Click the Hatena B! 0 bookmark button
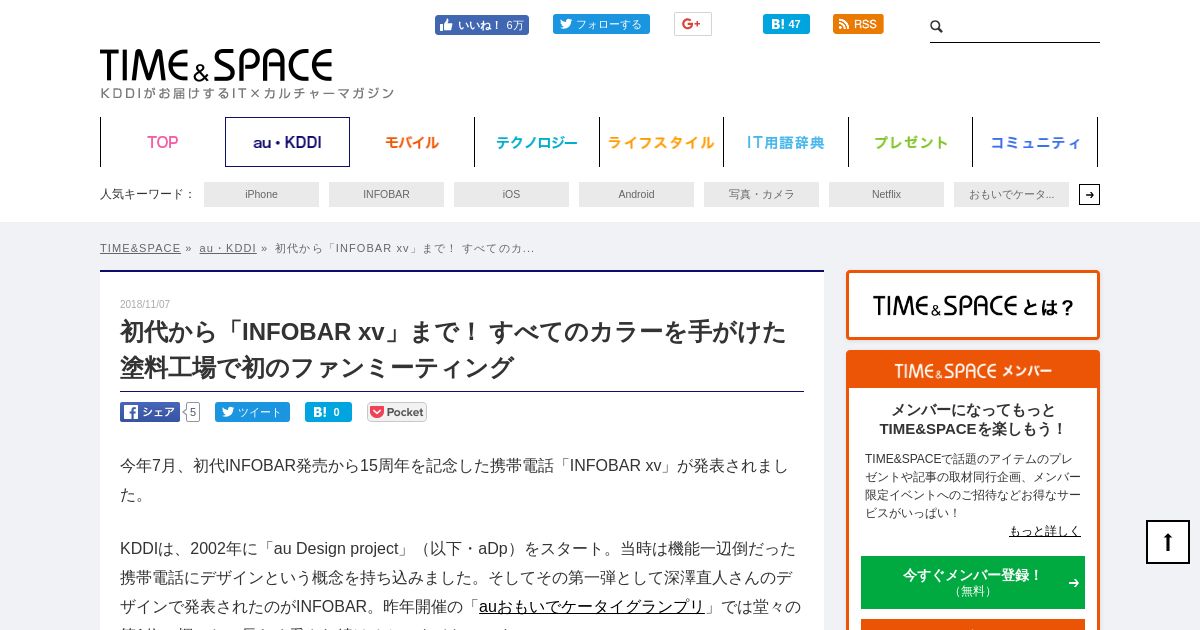Screen dimensions: 1200x630 [328, 412]
